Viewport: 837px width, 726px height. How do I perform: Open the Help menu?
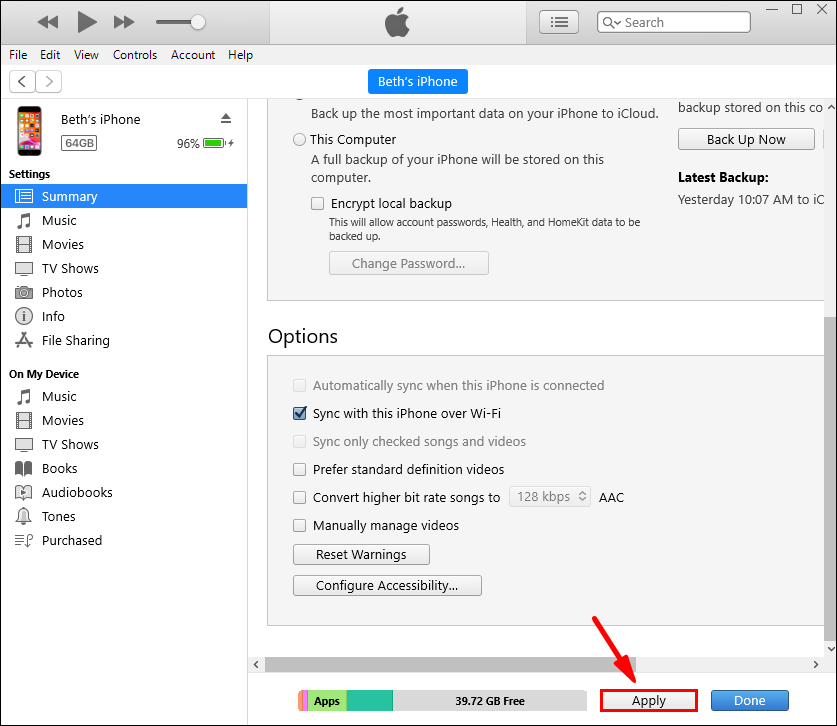tap(240, 55)
